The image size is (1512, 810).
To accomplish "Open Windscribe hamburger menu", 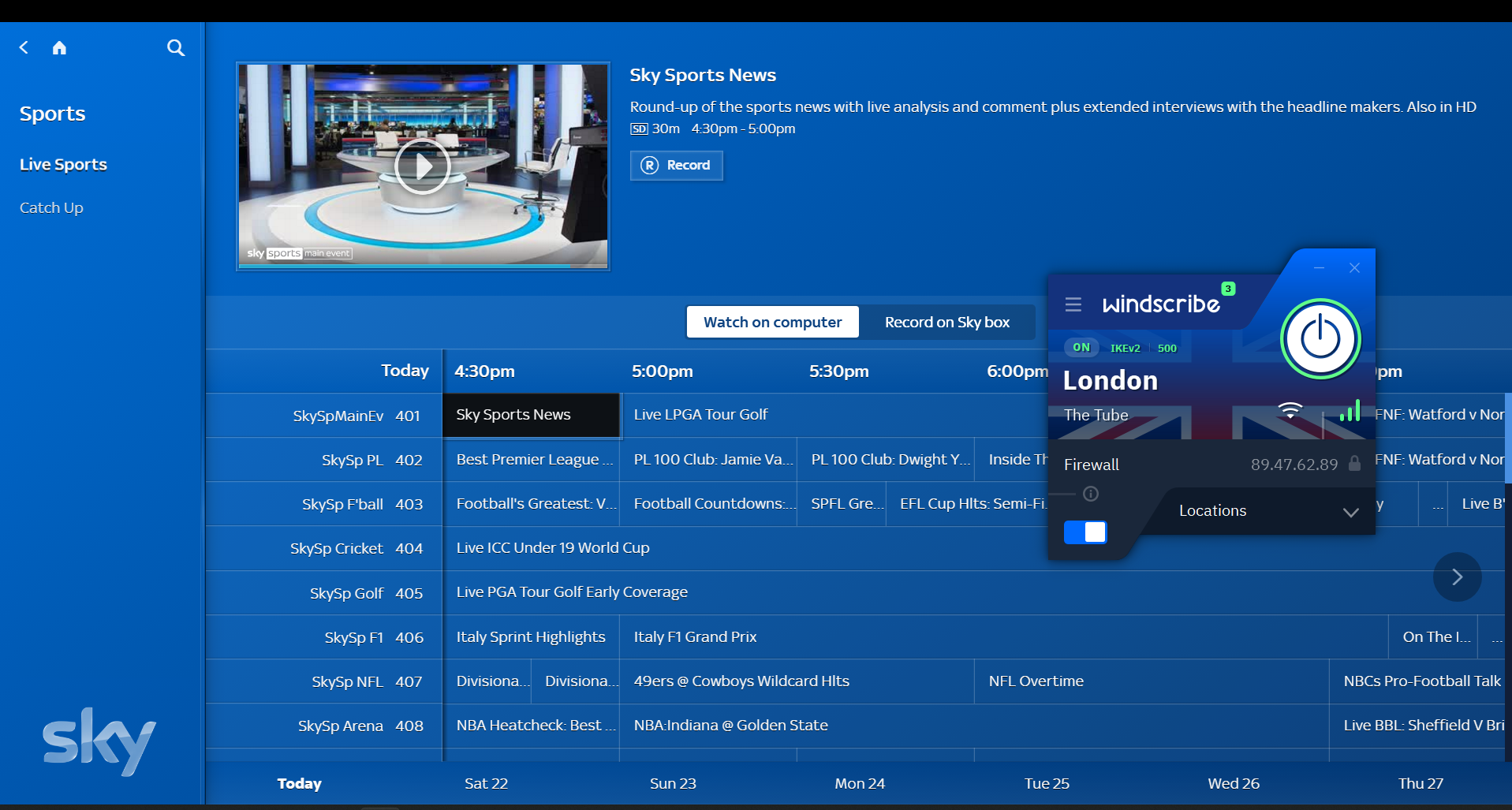I will [1073, 304].
